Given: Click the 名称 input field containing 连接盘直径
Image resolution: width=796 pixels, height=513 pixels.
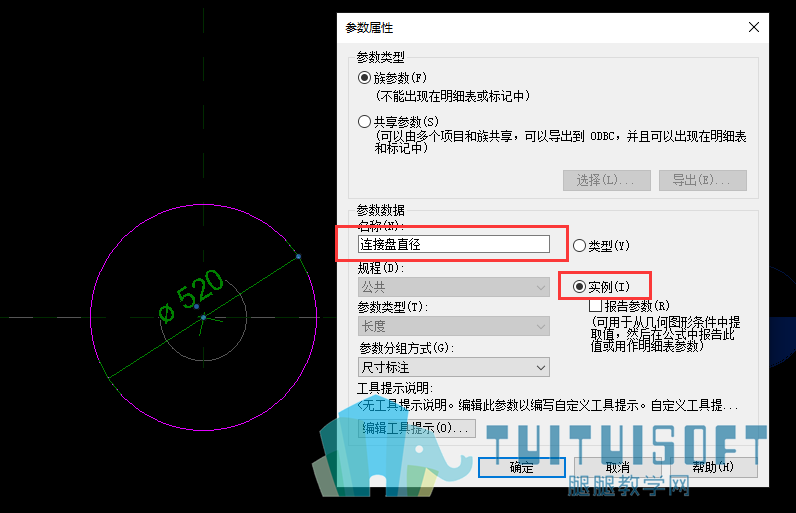Looking at the screenshot, I should 454,244.
